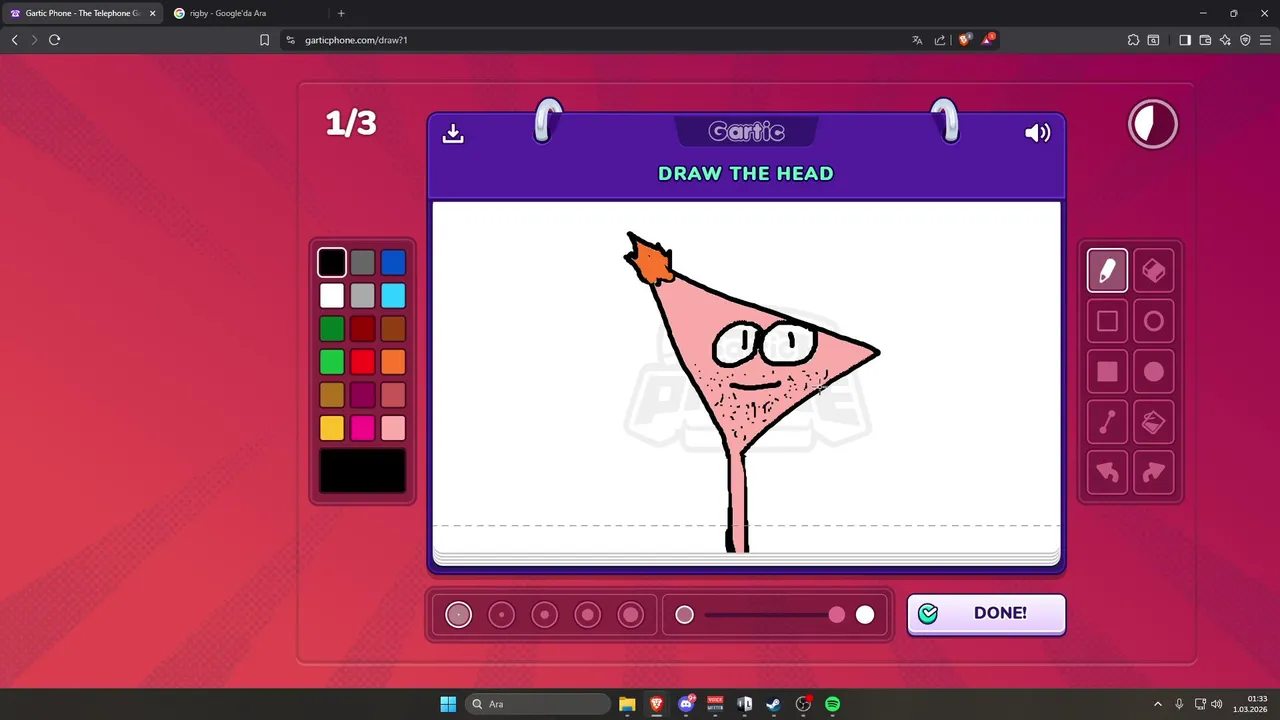Pick the yellow color swatch
Screen dimensions: 1280x720
332,428
